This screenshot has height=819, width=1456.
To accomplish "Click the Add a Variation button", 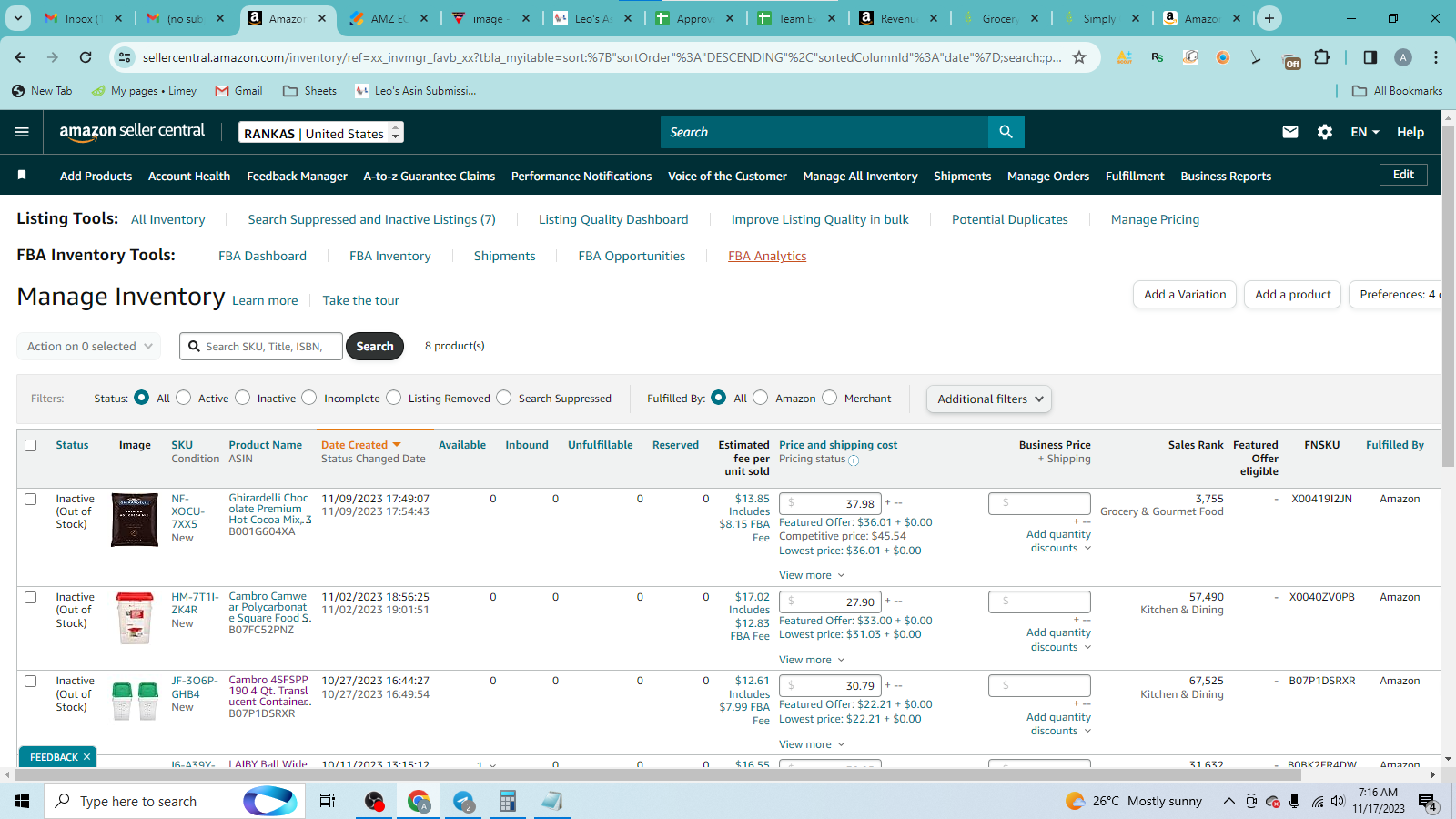I will (1185, 295).
